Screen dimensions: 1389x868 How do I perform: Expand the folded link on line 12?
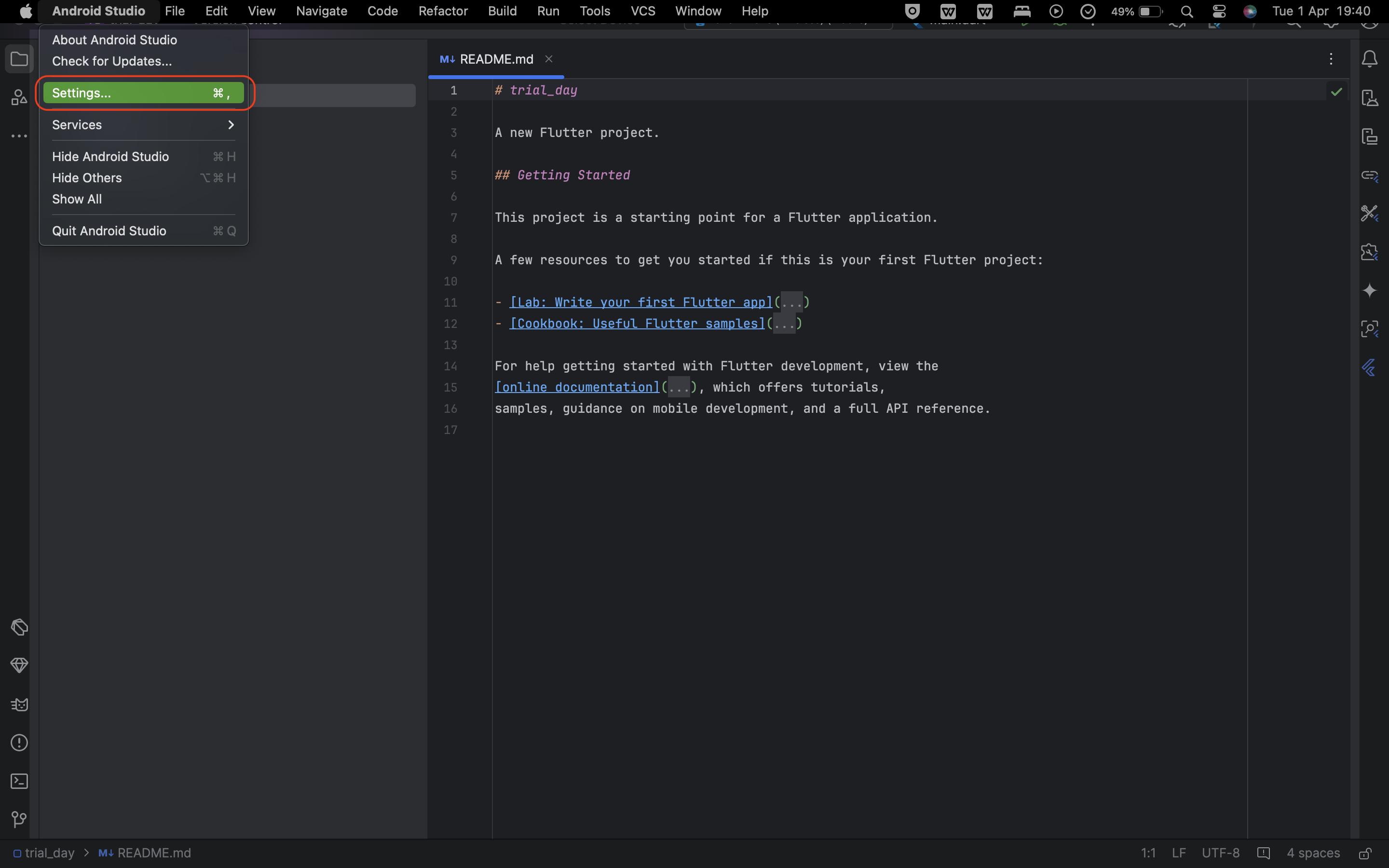(784, 324)
